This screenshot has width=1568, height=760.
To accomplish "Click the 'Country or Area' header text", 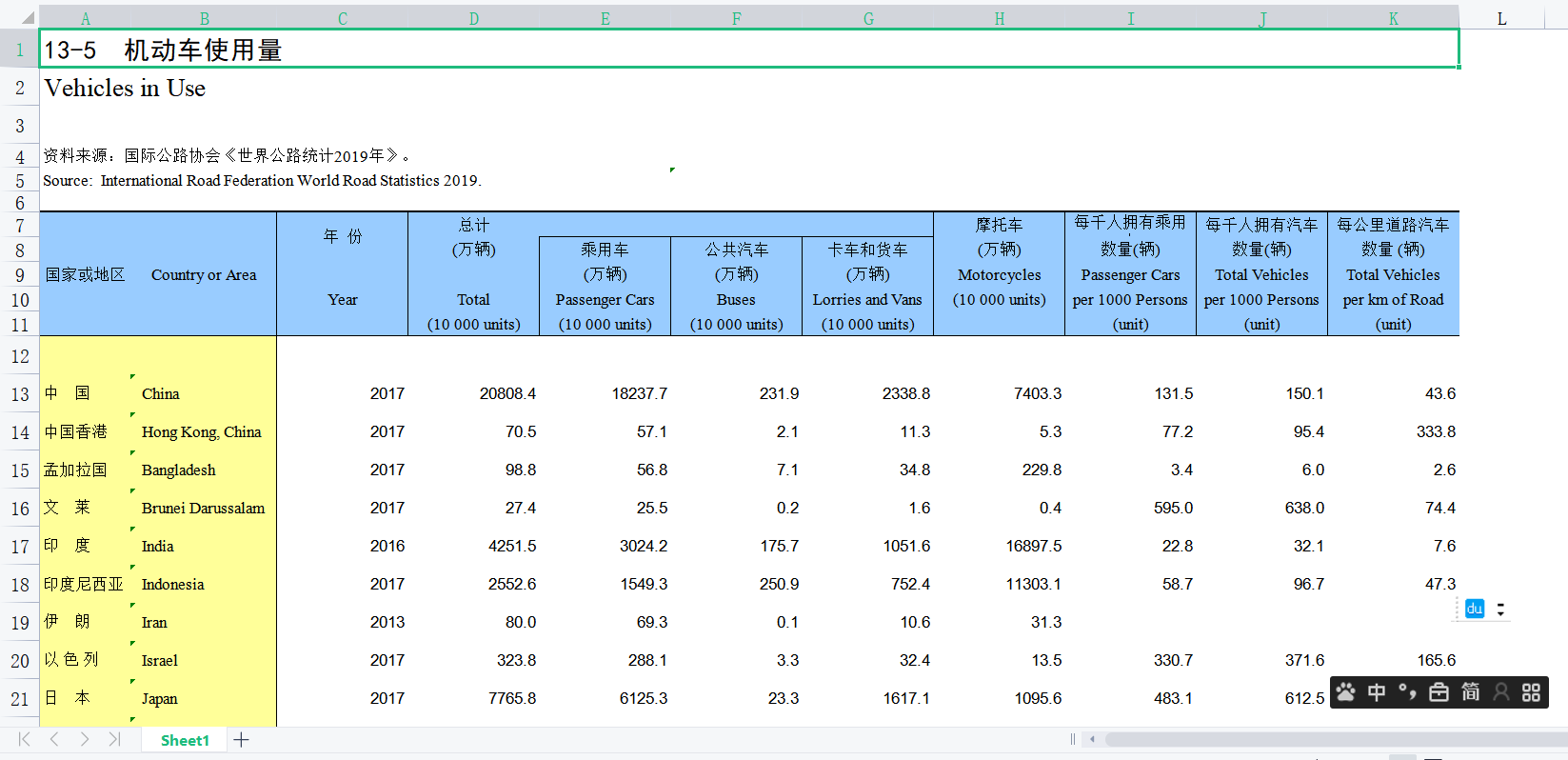I will [204, 274].
